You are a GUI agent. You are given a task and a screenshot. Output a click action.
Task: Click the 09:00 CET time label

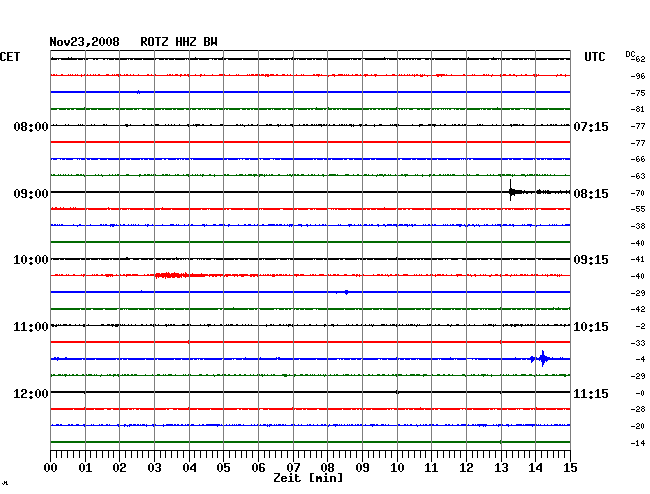(31, 194)
